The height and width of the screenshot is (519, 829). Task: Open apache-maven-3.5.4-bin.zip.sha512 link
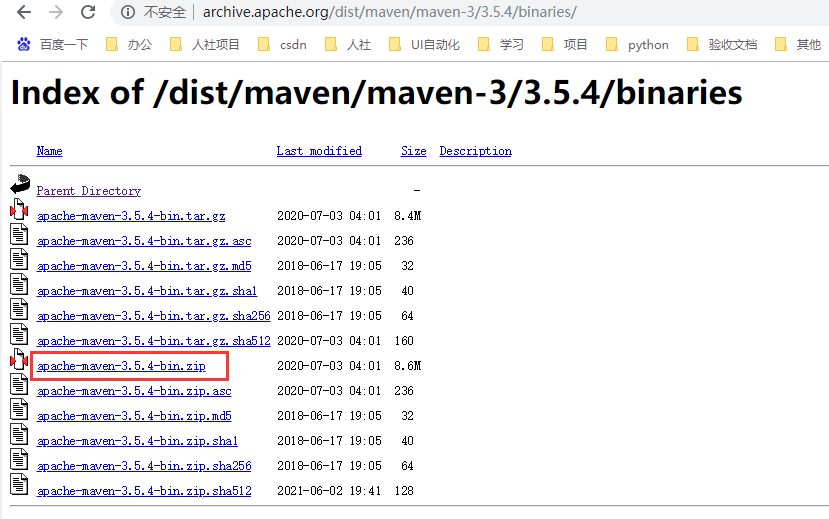point(144,491)
